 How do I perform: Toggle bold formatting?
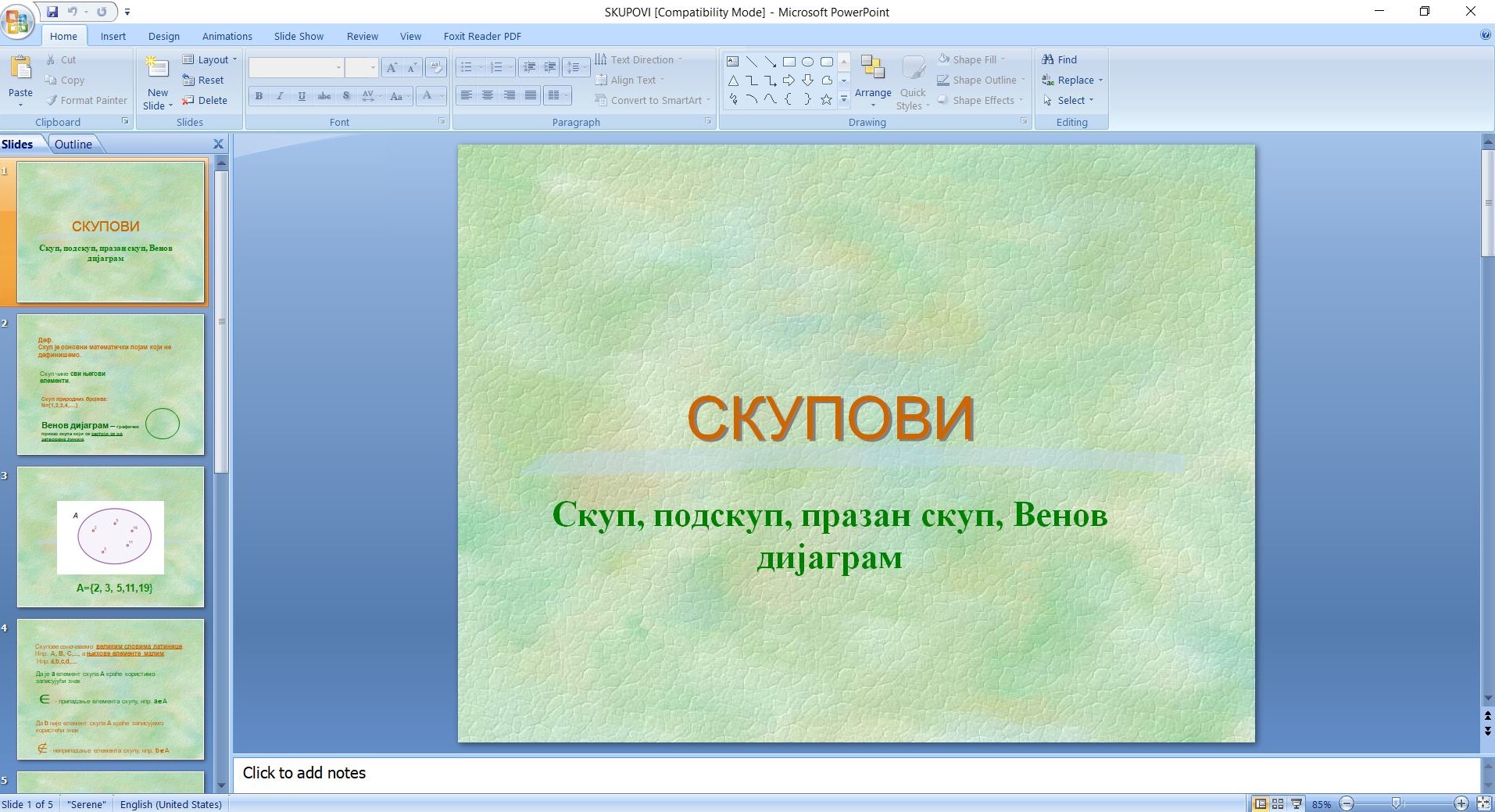point(258,96)
